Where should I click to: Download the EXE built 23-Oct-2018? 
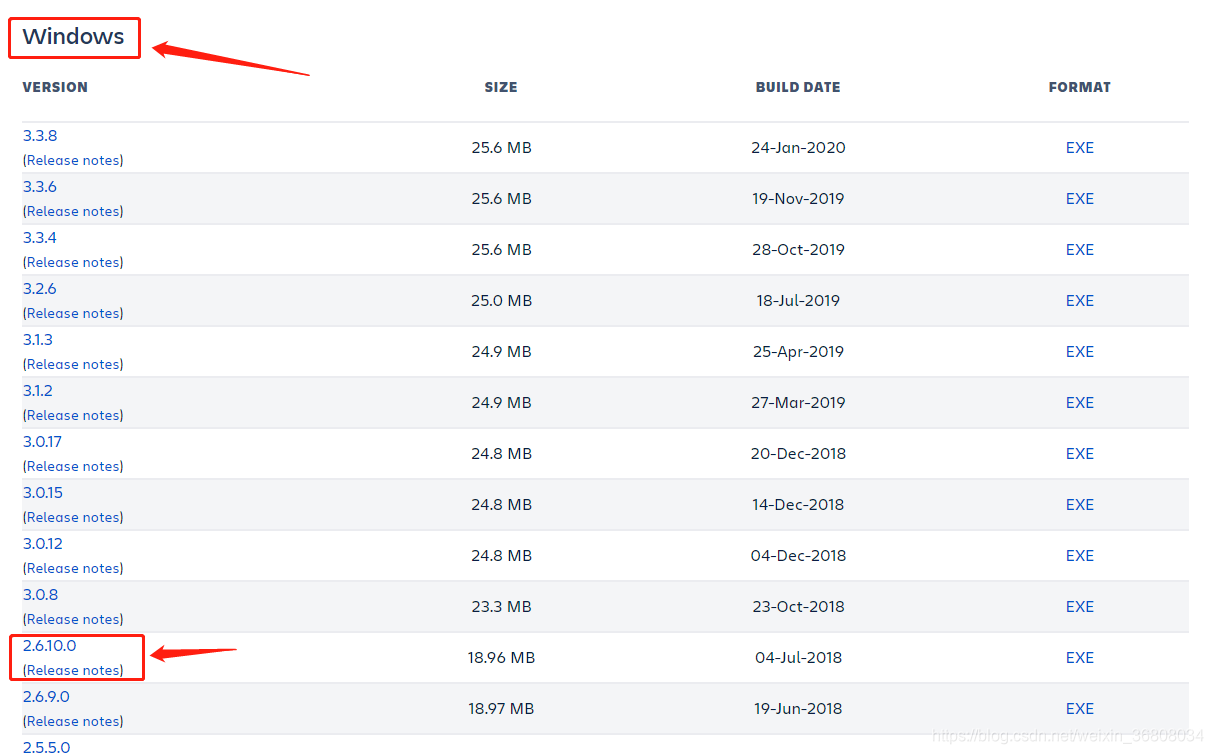click(1080, 606)
